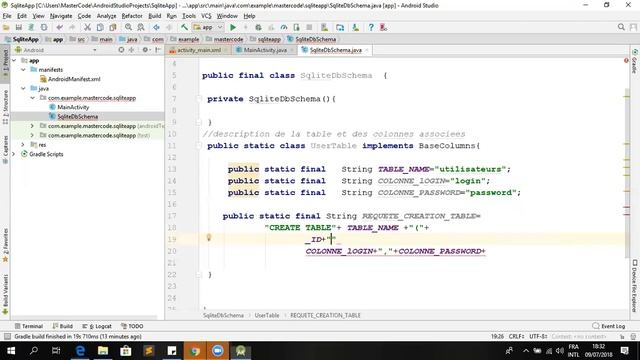Open the File menu
Viewport: 640px width, 360px height.
(7, 16)
